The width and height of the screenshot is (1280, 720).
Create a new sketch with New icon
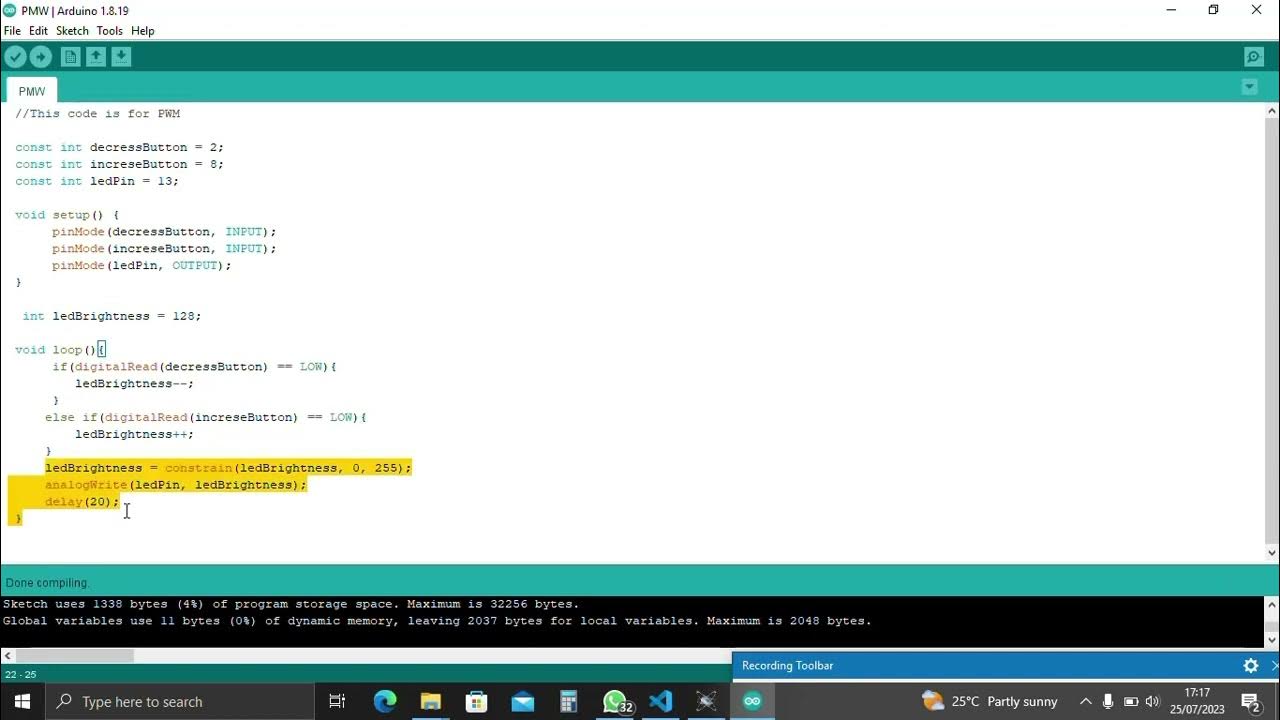(x=70, y=57)
